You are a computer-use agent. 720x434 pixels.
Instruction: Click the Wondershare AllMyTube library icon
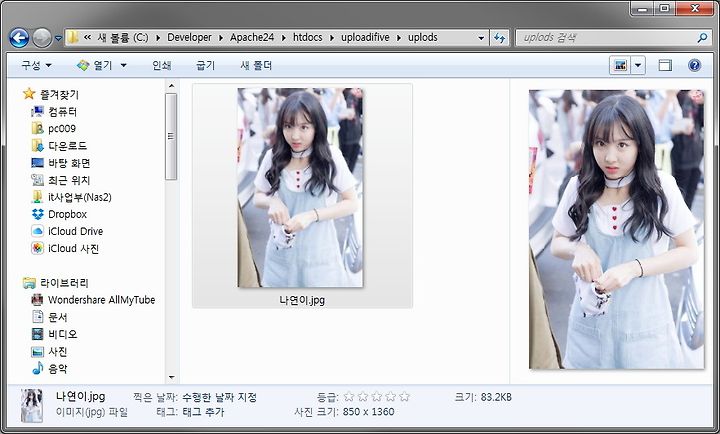point(38,300)
